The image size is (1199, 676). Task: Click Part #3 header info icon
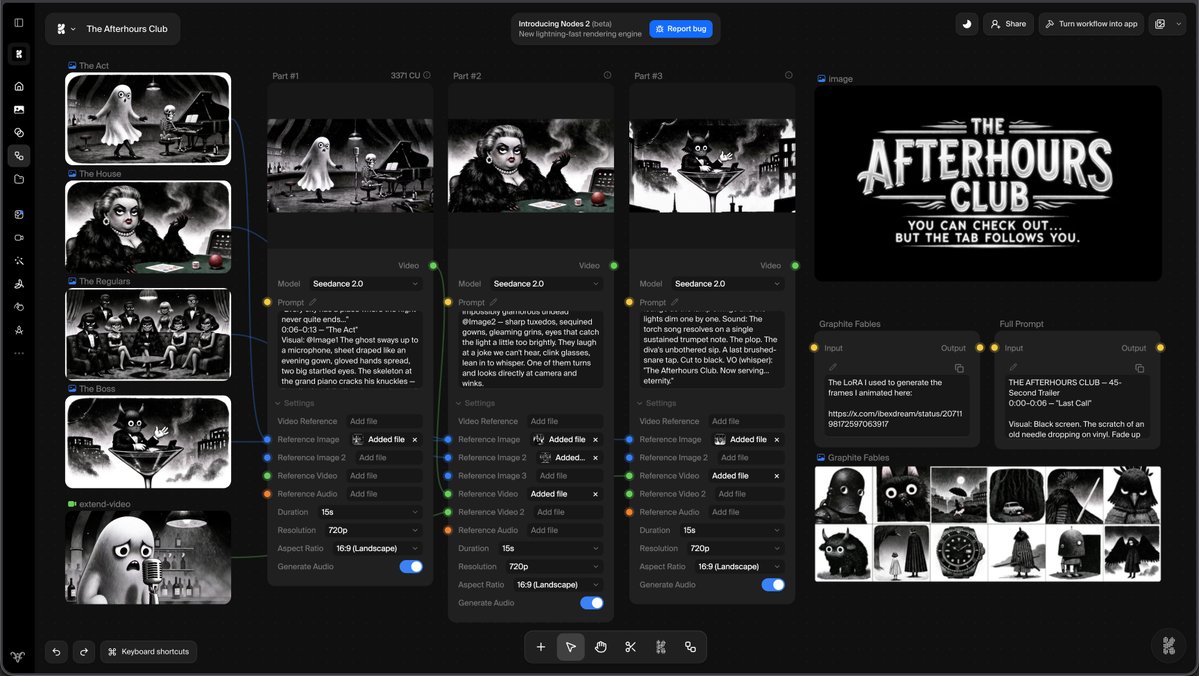click(x=788, y=75)
